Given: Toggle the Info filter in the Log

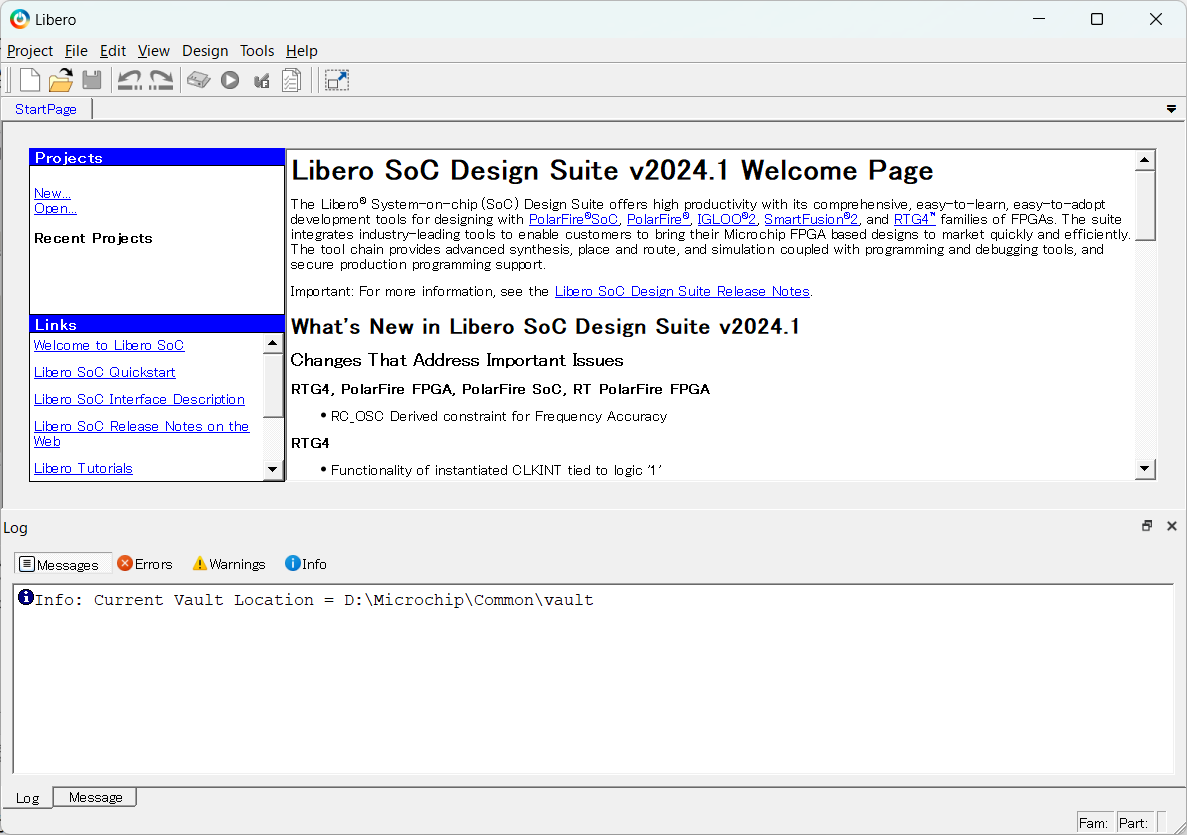Looking at the screenshot, I should pyautogui.click(x=305, y=563).
